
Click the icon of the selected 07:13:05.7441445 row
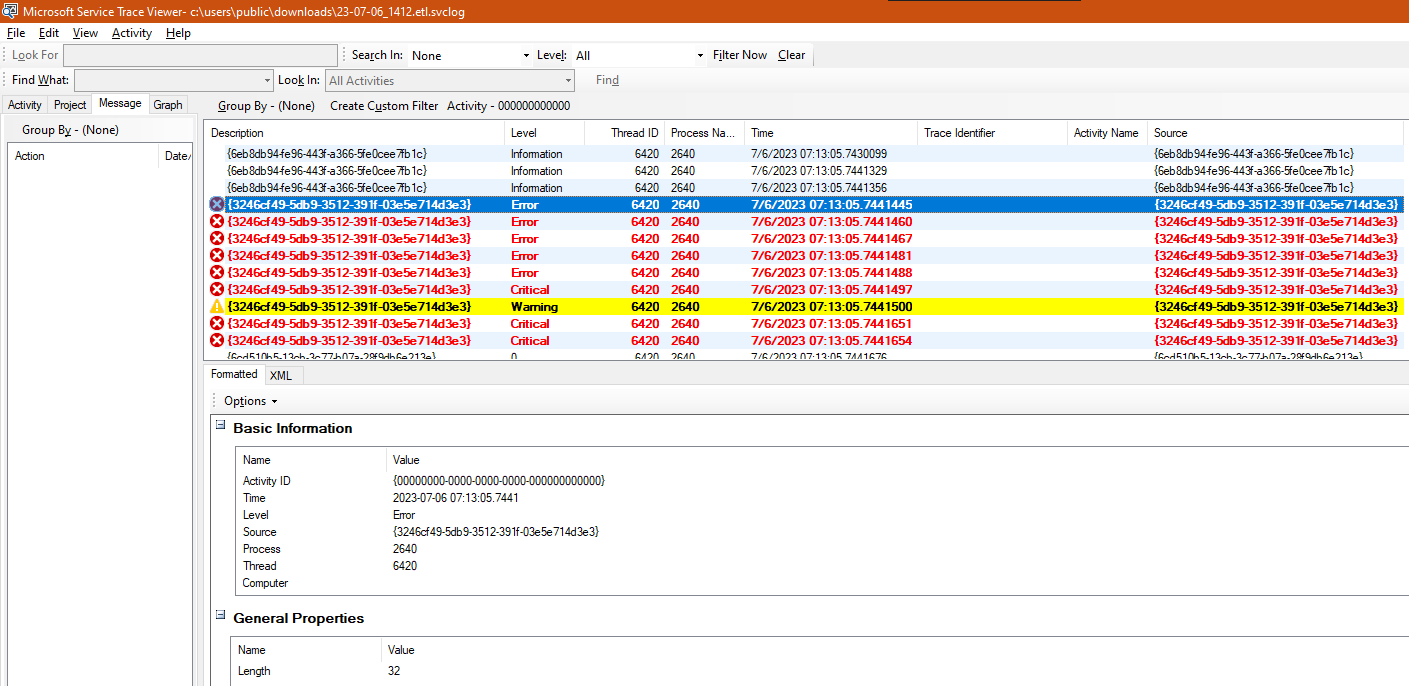pyautogui.click(x=217, y=205)
